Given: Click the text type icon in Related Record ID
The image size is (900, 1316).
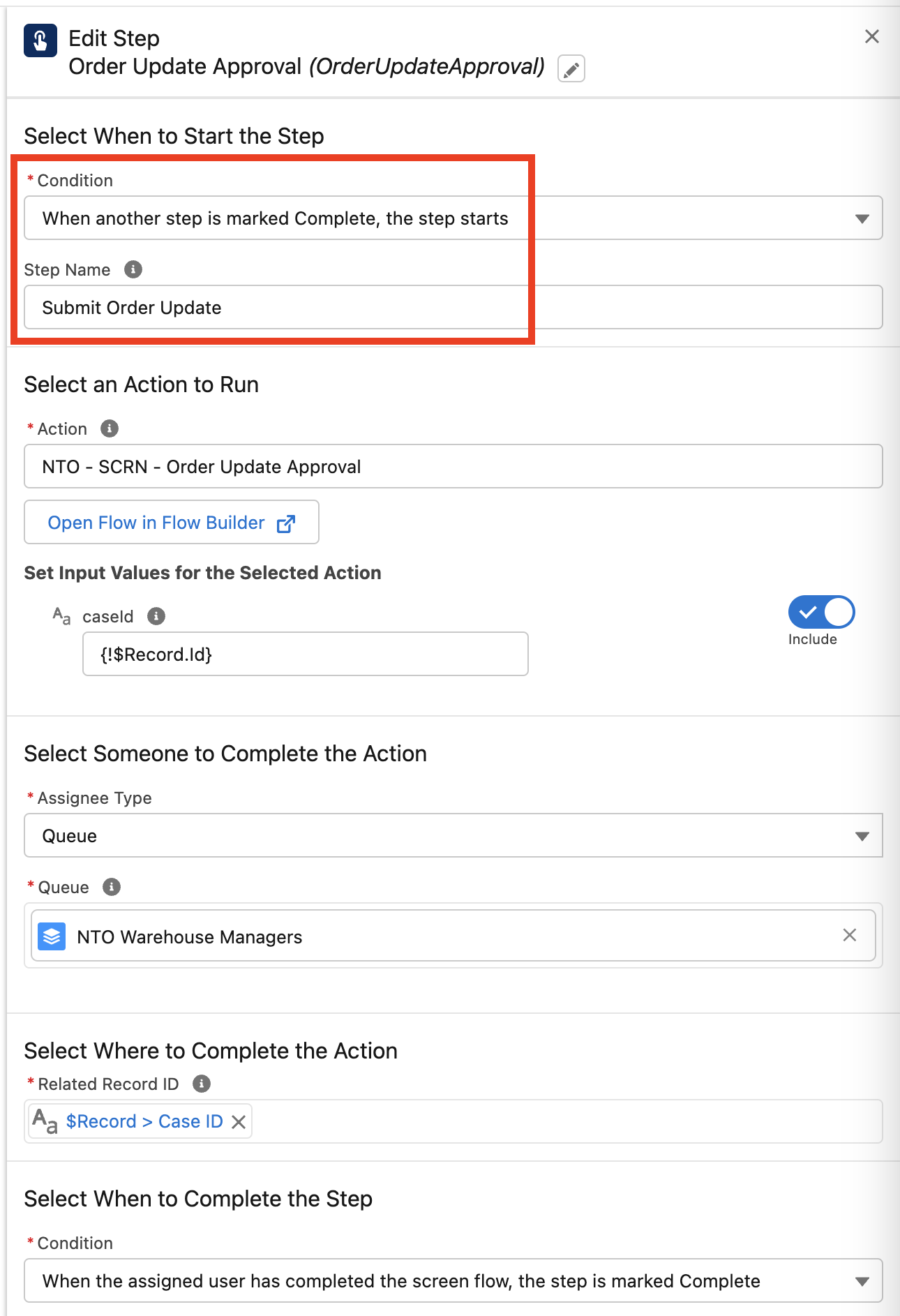Looking at the screenshot, I should [45, 1121].
